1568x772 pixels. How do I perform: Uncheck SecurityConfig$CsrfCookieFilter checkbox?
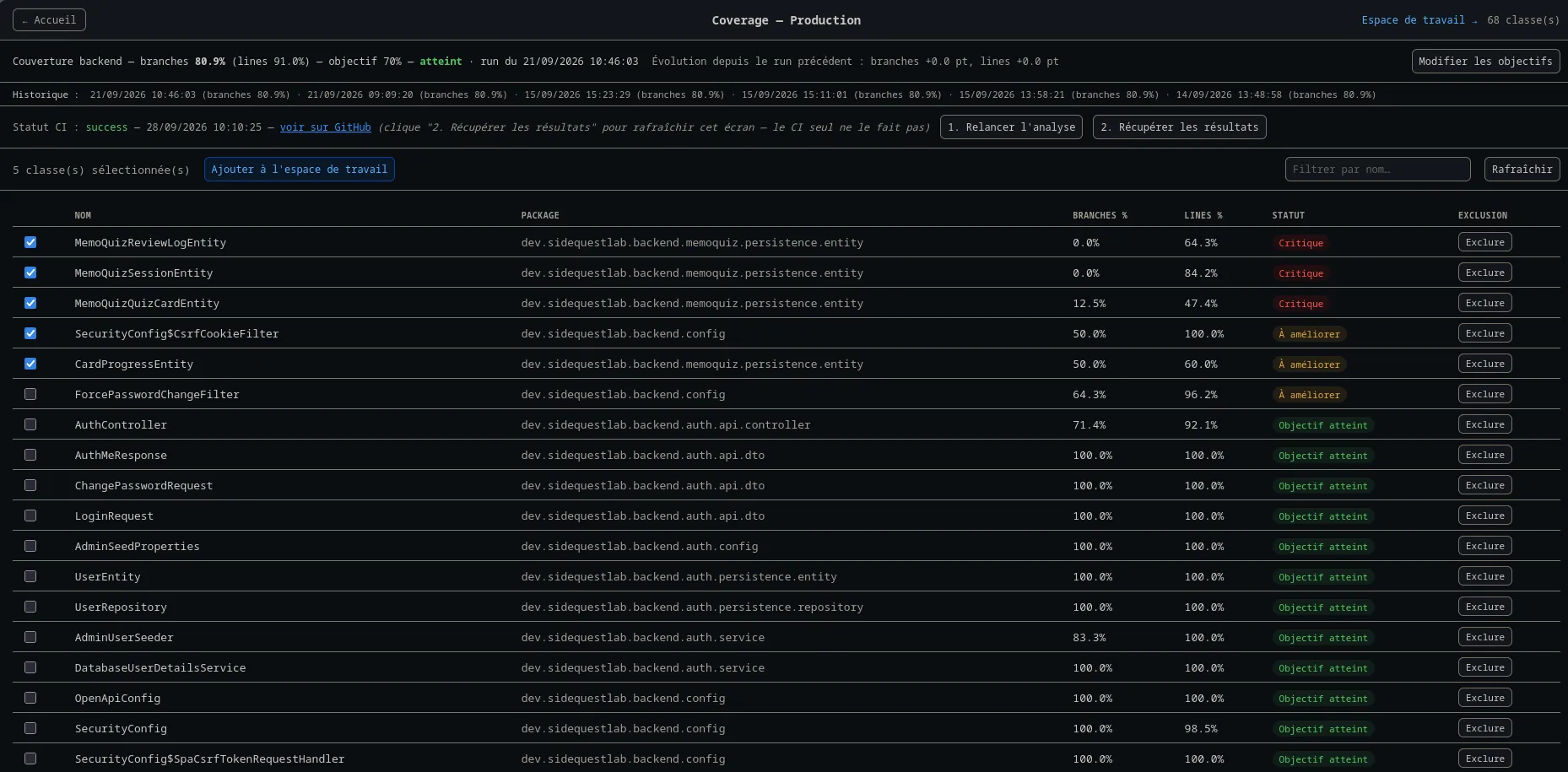coord(30,333)
